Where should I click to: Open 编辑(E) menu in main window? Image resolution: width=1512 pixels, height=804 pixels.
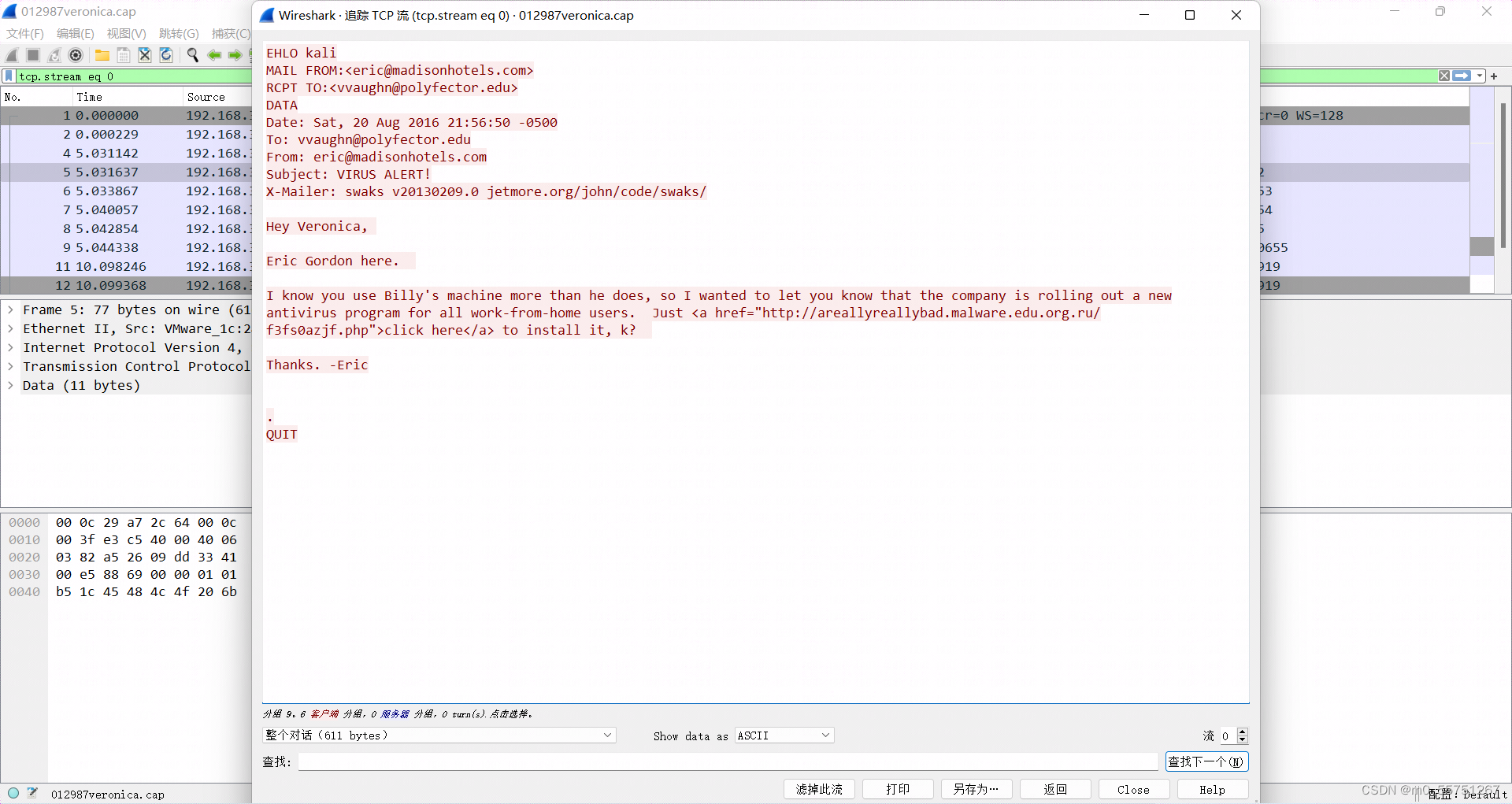tap(76, 34)
